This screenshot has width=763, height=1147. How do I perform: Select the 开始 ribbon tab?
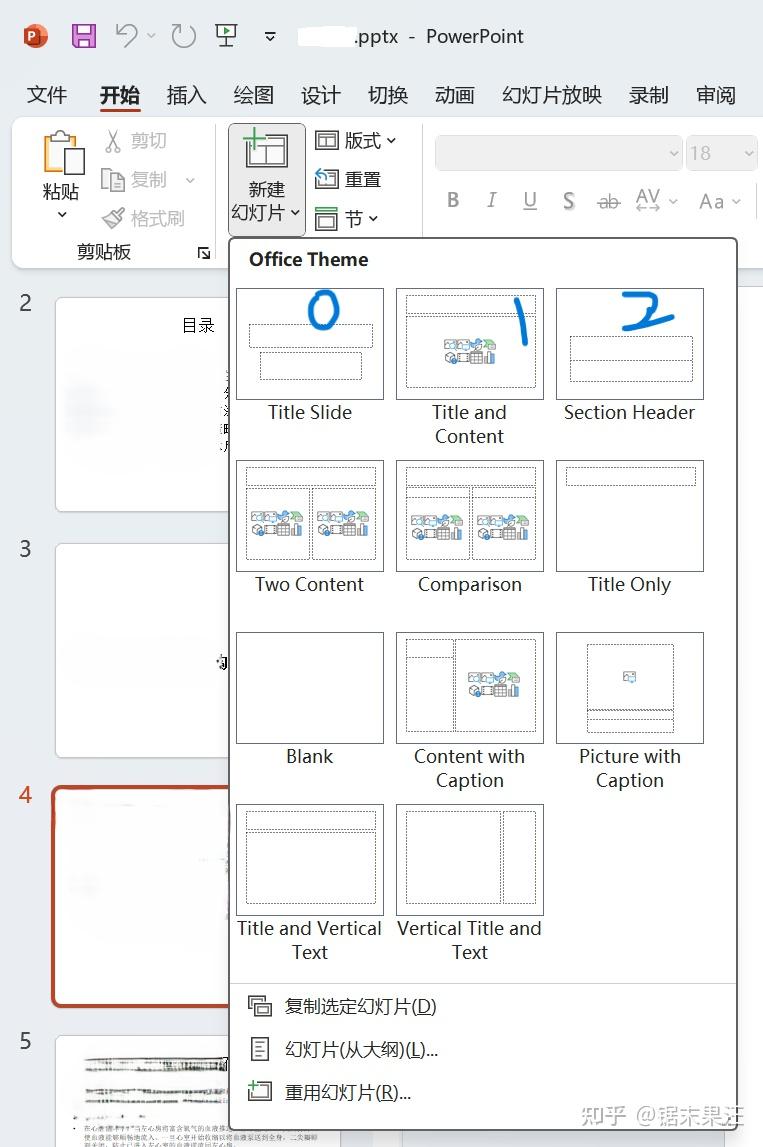pos(120,95)
